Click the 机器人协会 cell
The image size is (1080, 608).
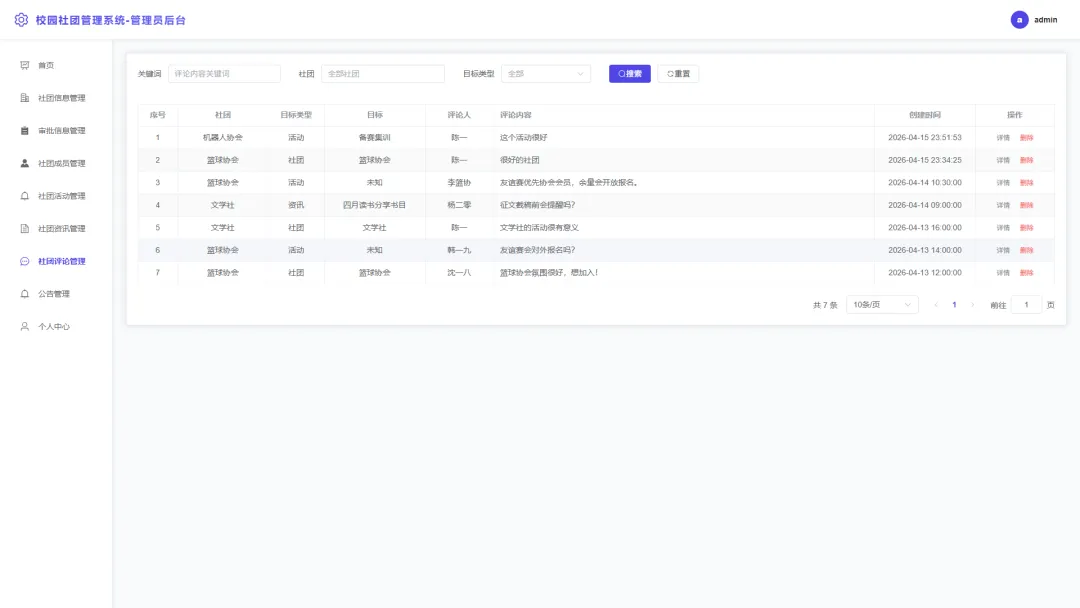coord(222,138)
